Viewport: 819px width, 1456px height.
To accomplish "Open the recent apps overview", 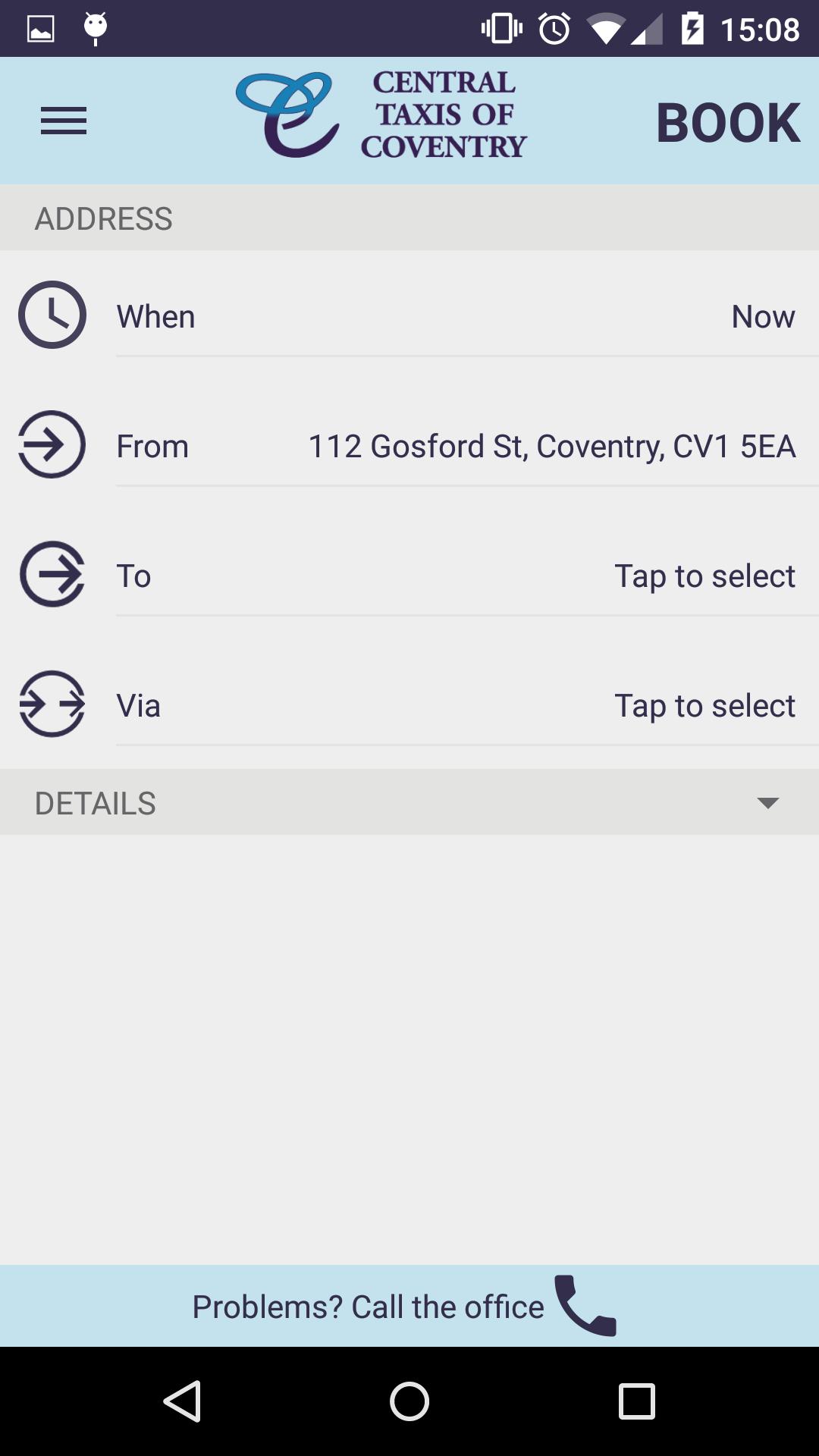I will 636,1401.
